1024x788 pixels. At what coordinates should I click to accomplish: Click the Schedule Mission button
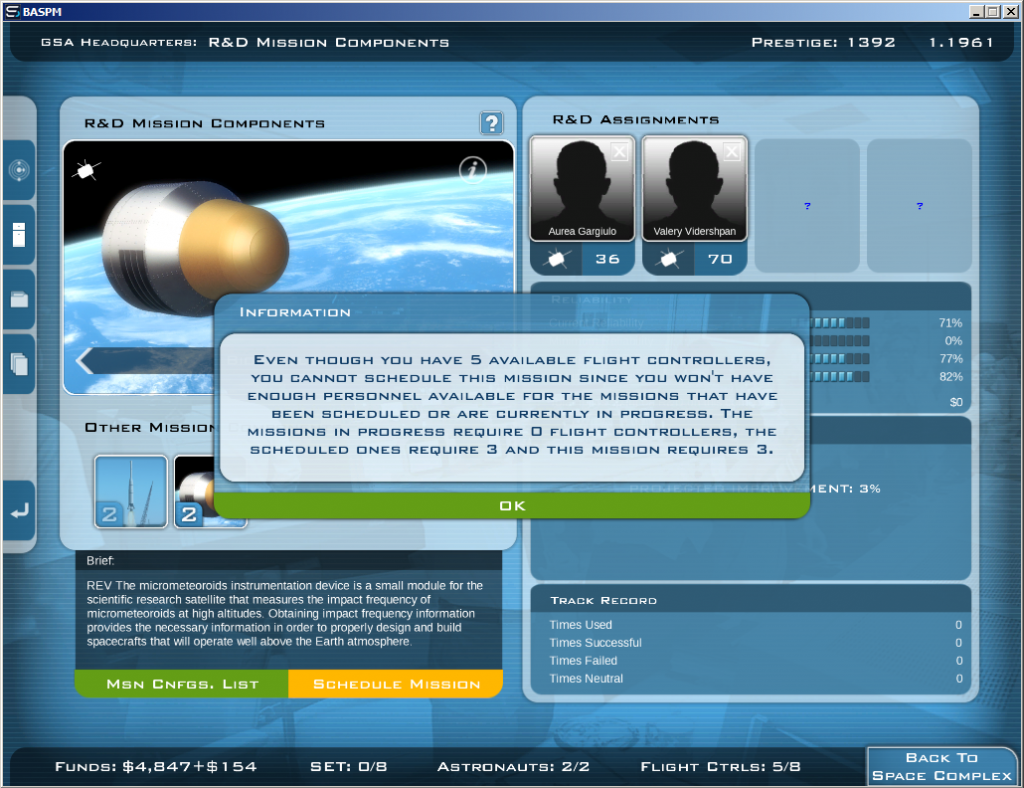coord(396,684)
